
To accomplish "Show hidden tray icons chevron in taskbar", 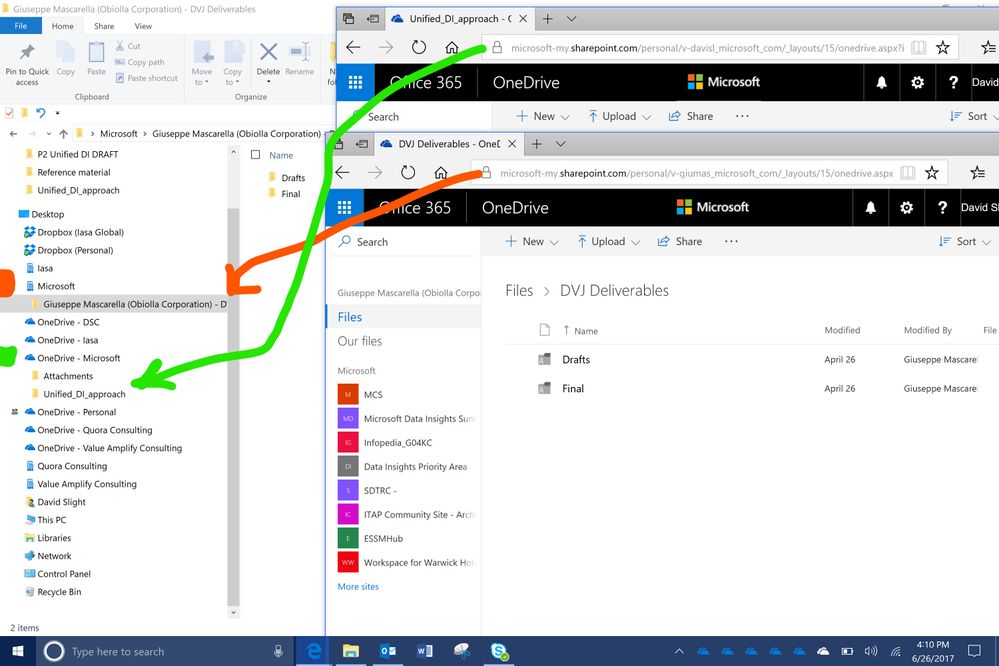I will click(679, 651).
